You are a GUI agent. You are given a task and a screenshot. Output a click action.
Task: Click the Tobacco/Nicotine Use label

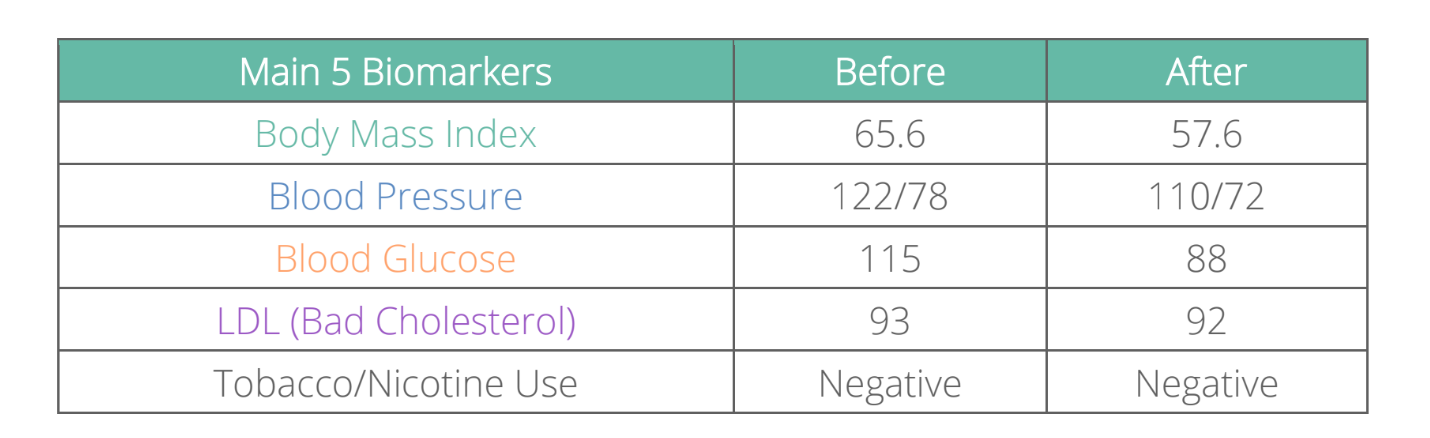click(x=396, y=383)
